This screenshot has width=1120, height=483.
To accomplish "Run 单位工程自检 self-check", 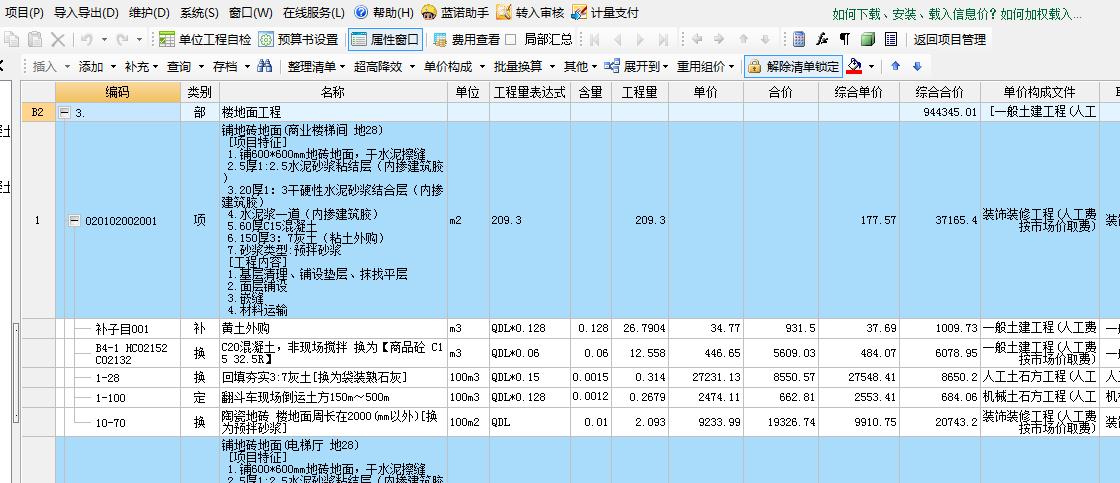I will pyautogui.click(x=205, y=39).
